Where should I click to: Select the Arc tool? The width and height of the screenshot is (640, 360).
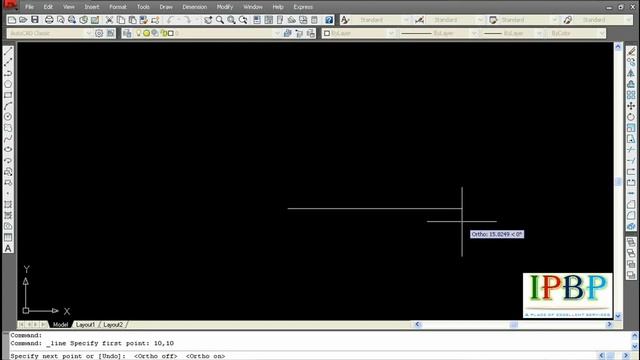point(8,106)
